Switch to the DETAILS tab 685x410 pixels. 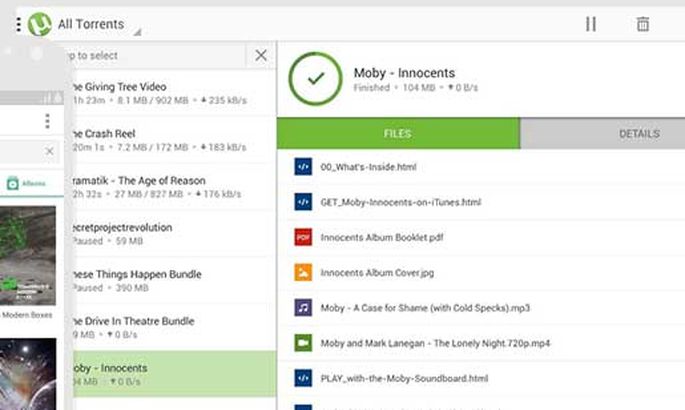(x=602, y=134)
